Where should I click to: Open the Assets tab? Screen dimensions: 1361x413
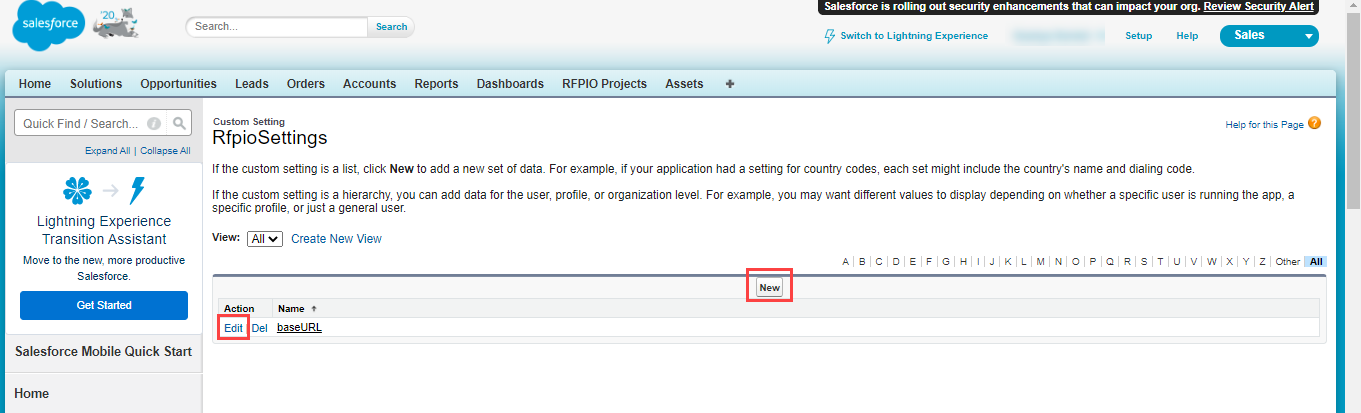tap(684, 84)
